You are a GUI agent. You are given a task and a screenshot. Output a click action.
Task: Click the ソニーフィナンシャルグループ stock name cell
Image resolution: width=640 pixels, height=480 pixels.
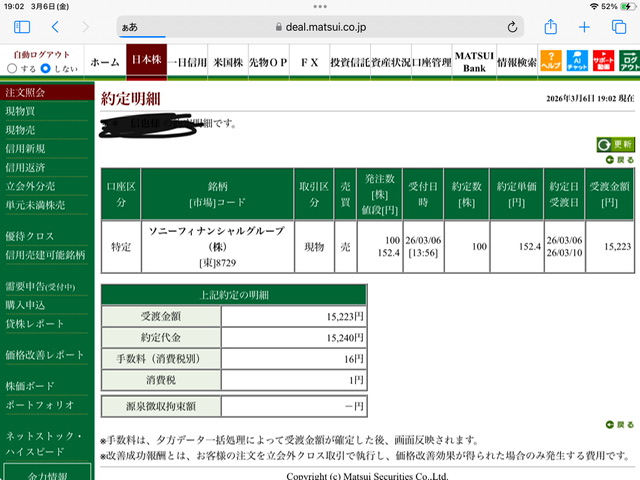[218, 247]
